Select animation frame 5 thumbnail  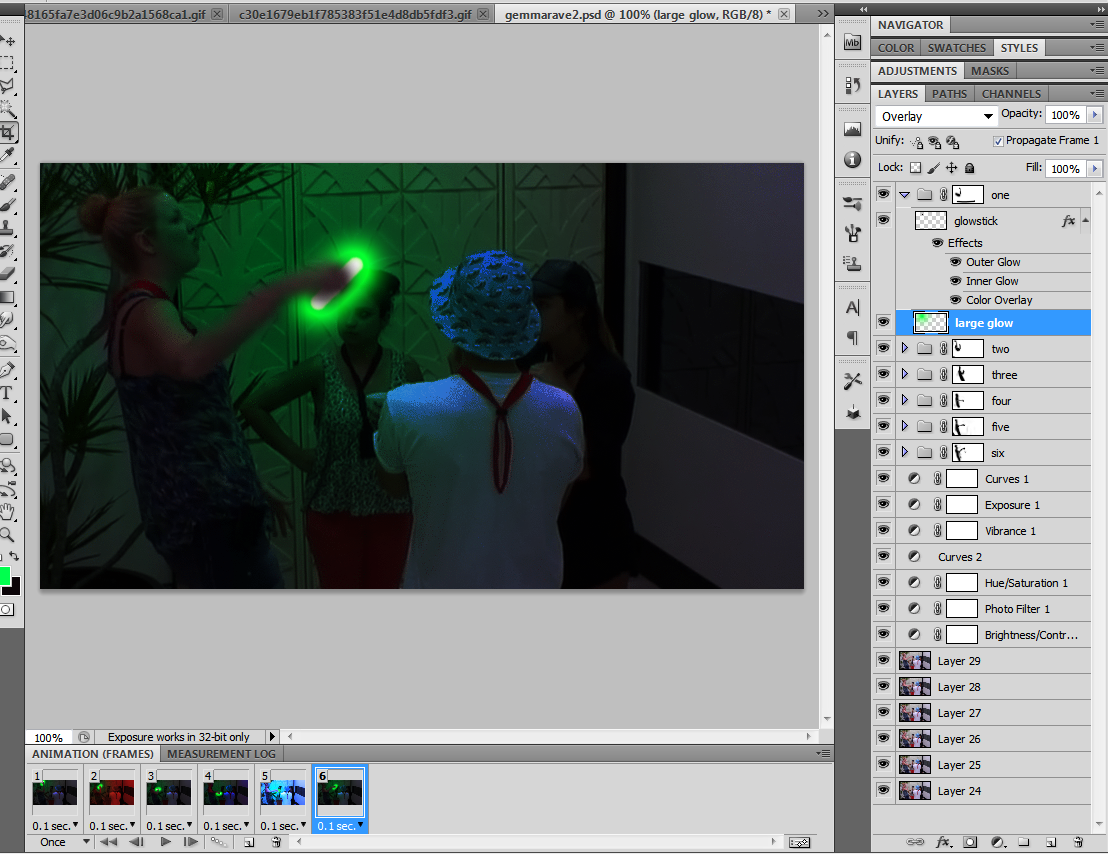pyautogui.click(x=283, y=793)
